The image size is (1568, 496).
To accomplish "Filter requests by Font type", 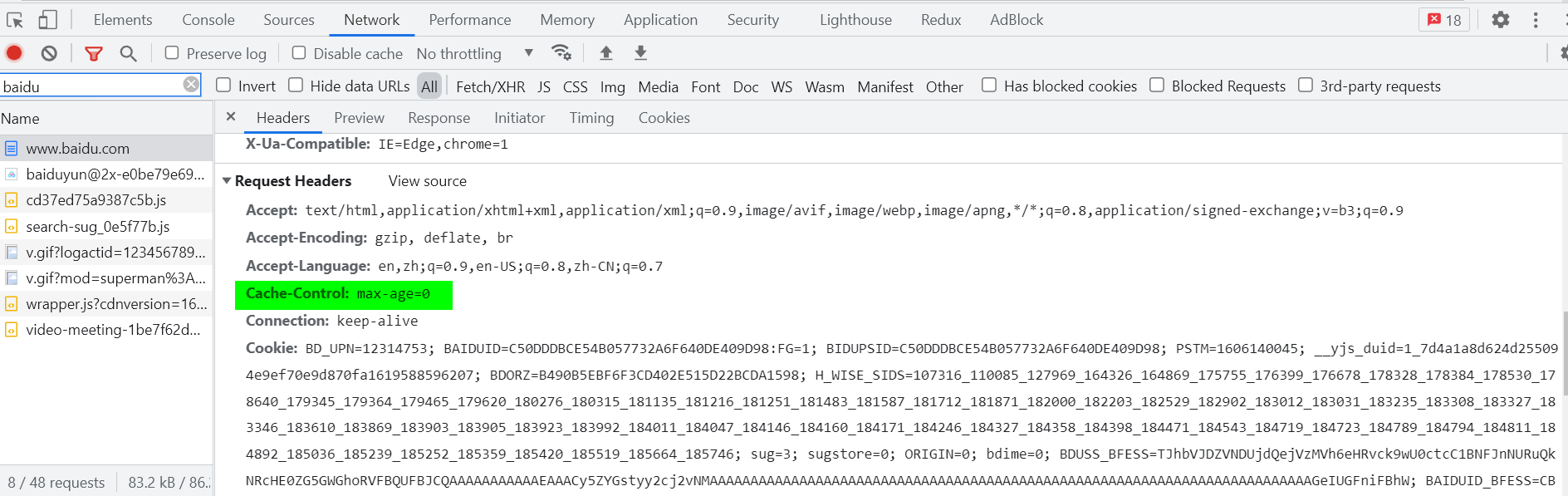I will pyautogui.click(x=706, y=86).
